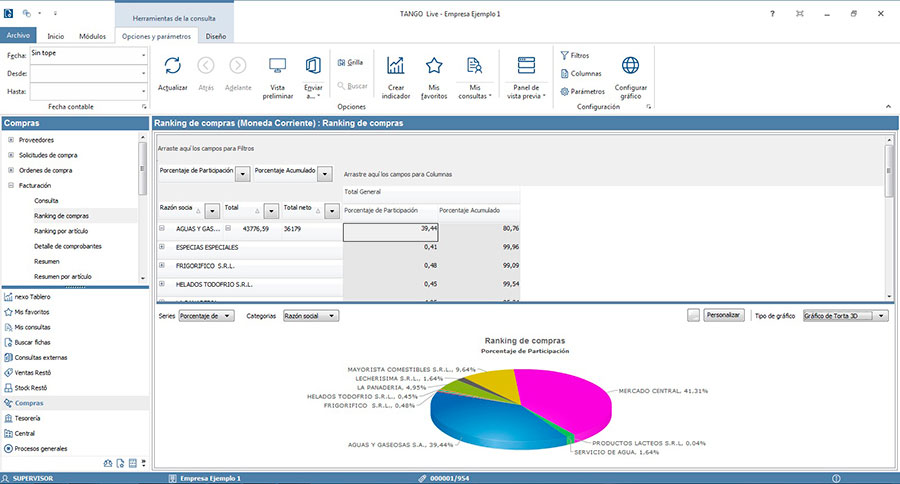Open Mis consultas ribbon icon
900x484 pixels.
[x=474, y=65]
